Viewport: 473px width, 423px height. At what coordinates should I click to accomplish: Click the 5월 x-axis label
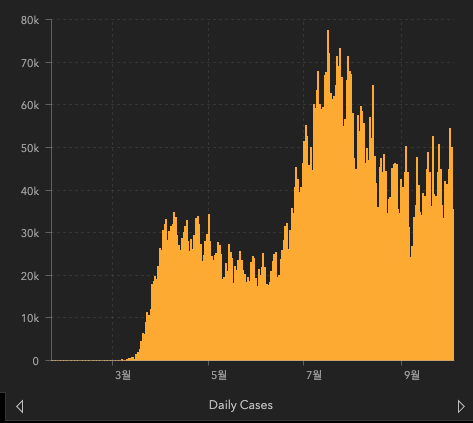tap(219, 375)
